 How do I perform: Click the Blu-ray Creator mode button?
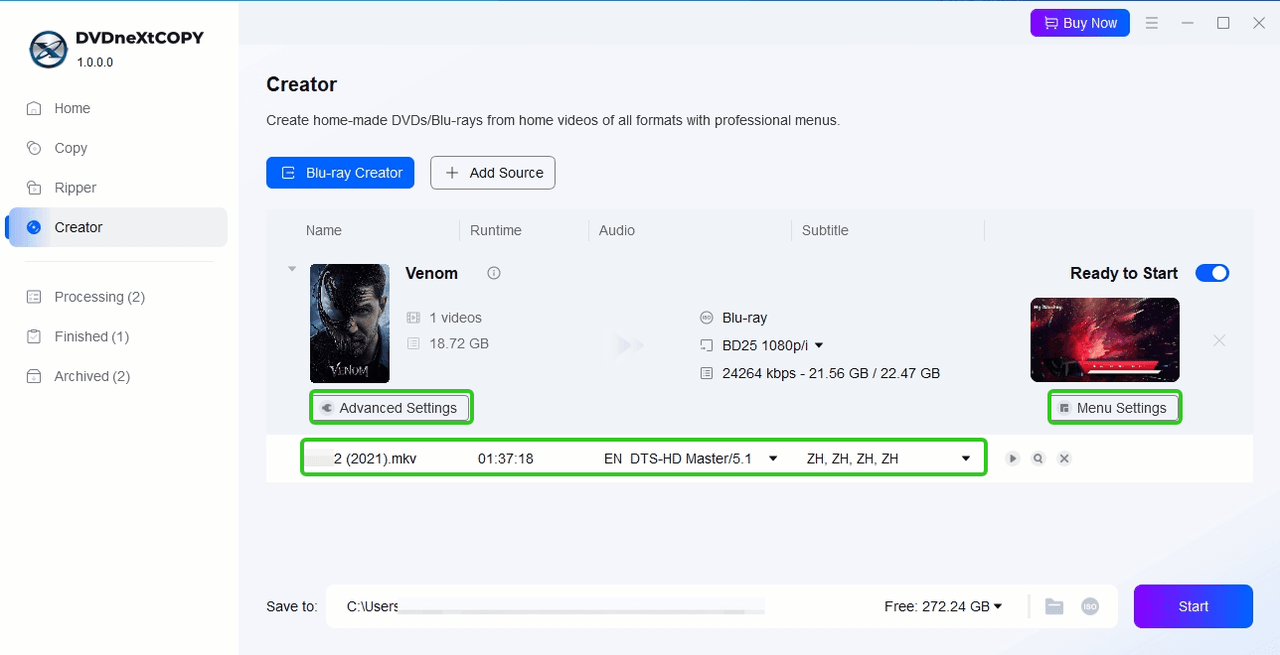tap(340, 173)
